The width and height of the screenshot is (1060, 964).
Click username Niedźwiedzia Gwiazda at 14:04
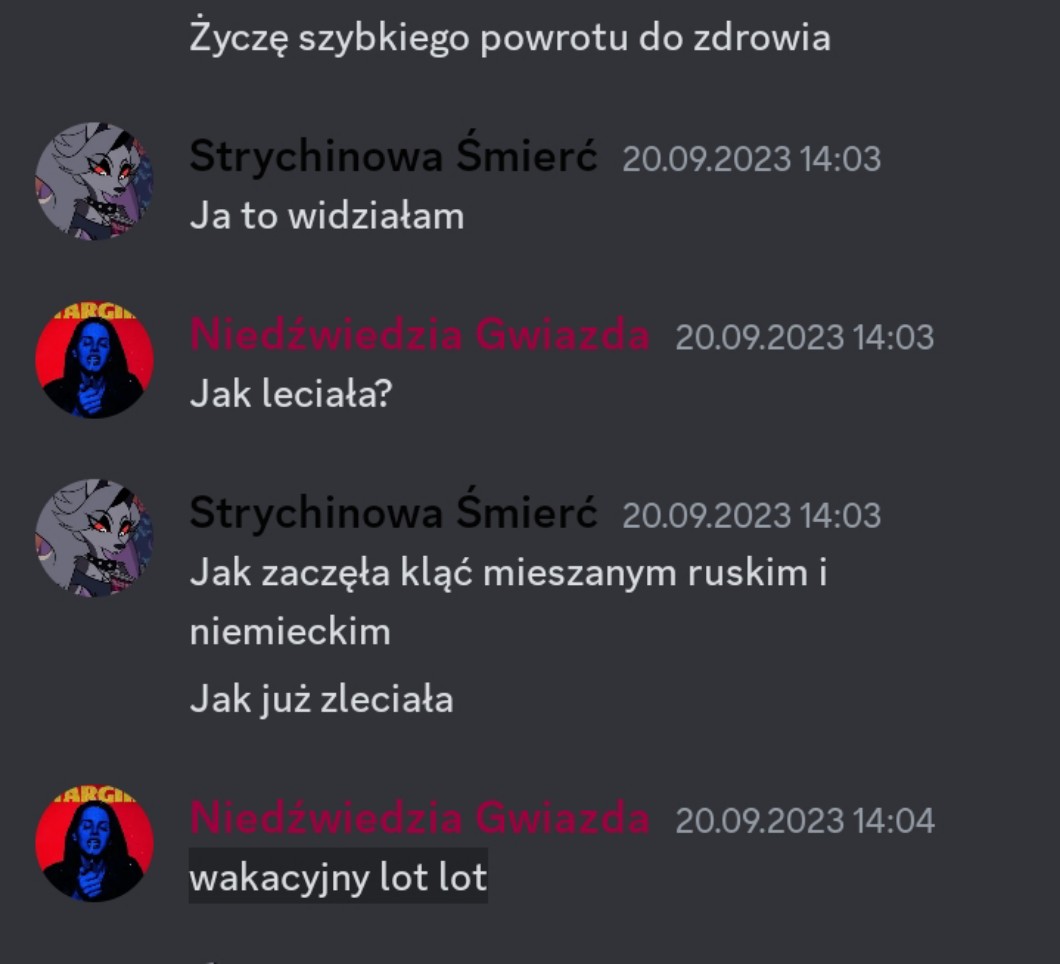[419, 818]
